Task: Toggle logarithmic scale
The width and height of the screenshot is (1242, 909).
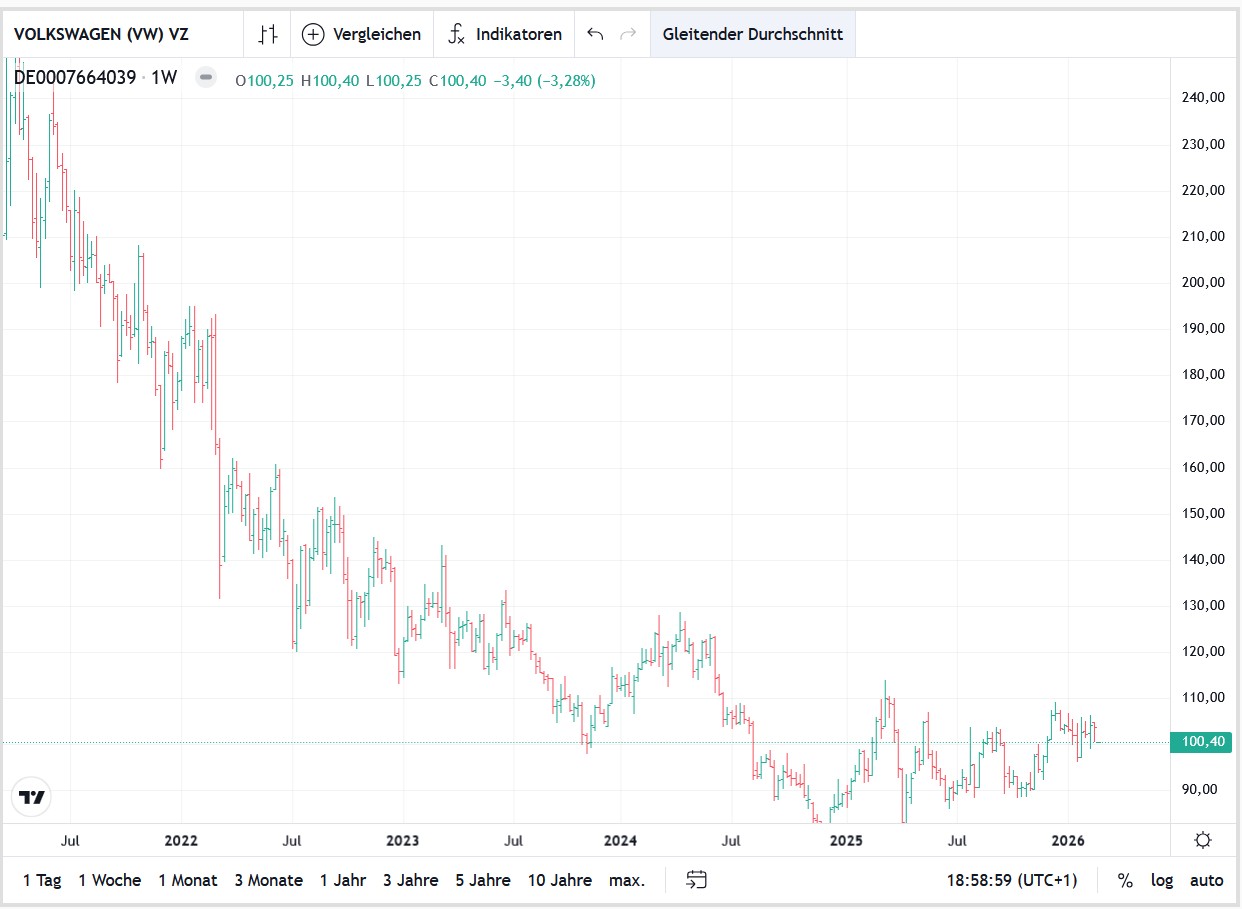Action: click(x=1161, y=880)
